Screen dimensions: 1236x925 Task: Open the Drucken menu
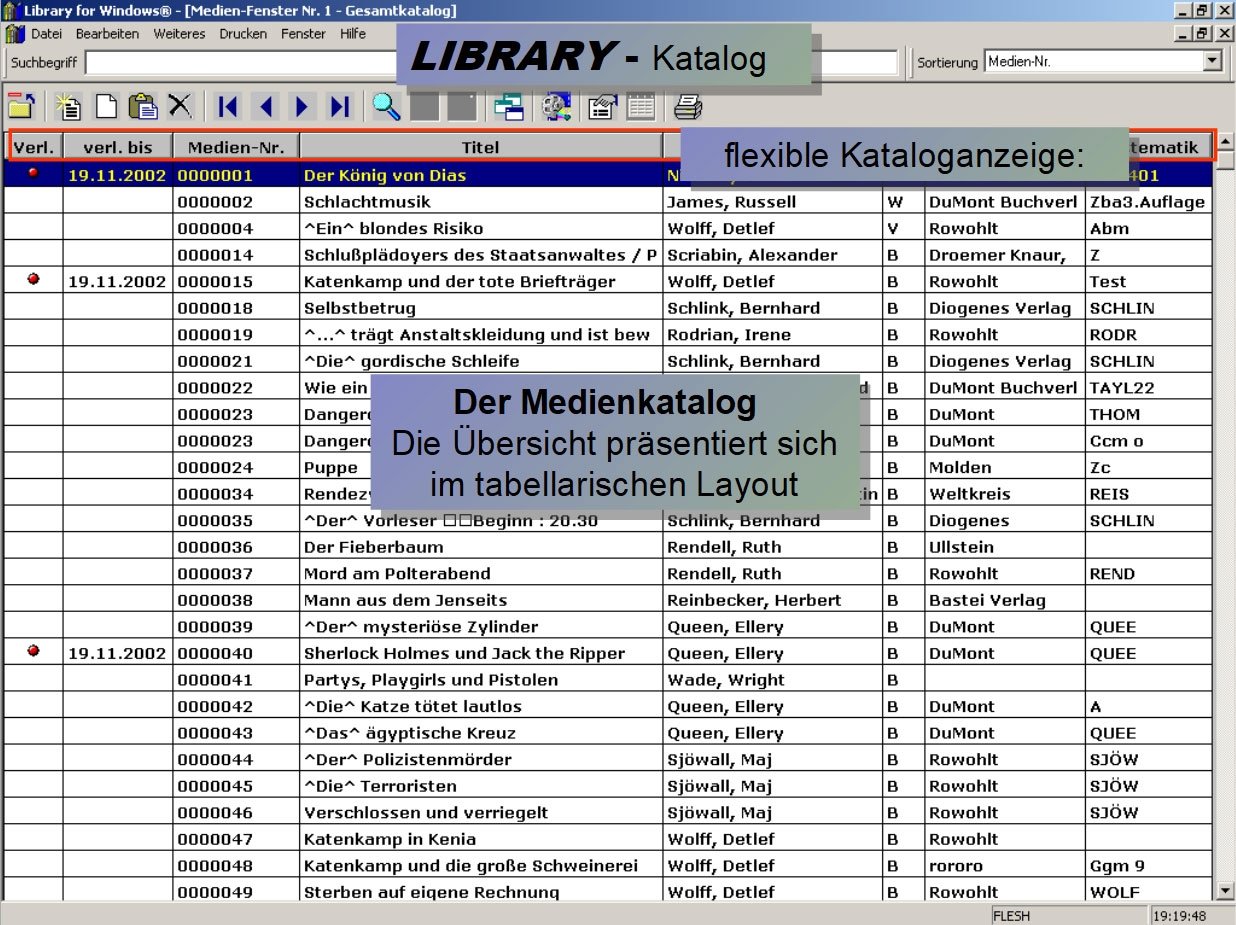click(x=243, y=34)
